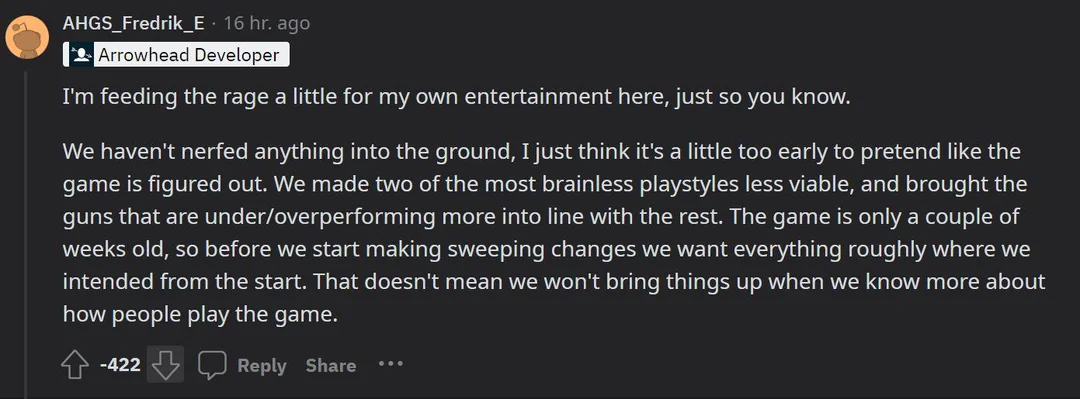Viewport: 1080px width, 399px height.
Task: Click the Reply text button
Action: tap(262, 365)
